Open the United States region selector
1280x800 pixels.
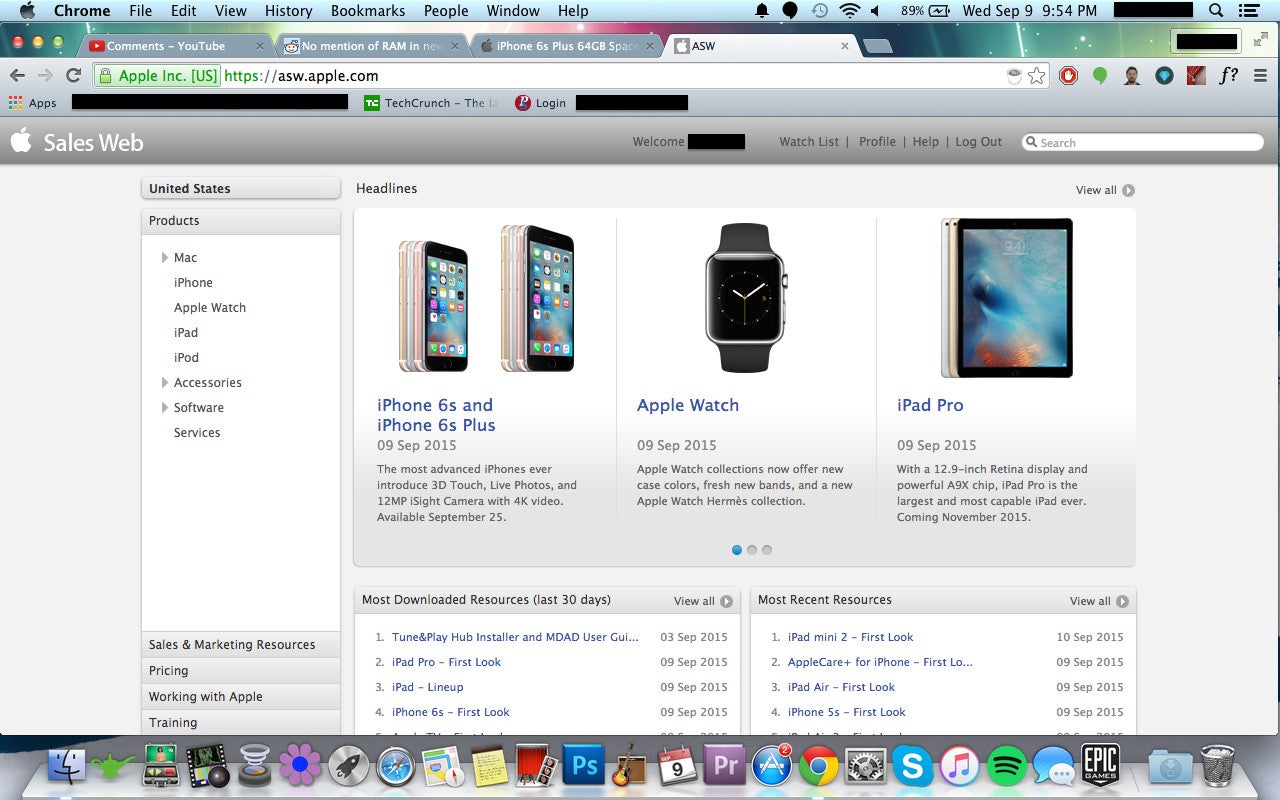(x=241, y=189)
